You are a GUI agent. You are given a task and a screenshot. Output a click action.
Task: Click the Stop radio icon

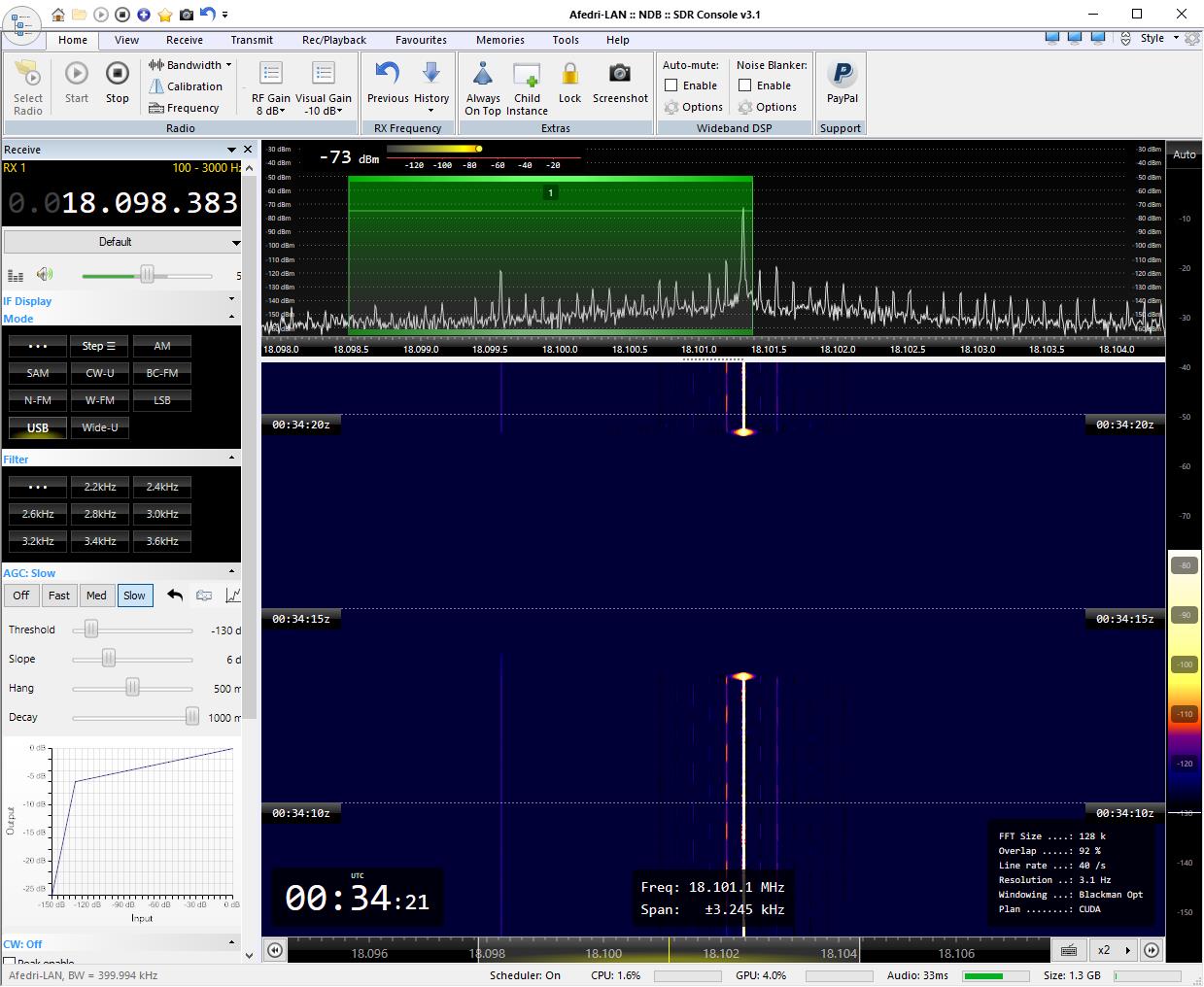pos(118,74)
